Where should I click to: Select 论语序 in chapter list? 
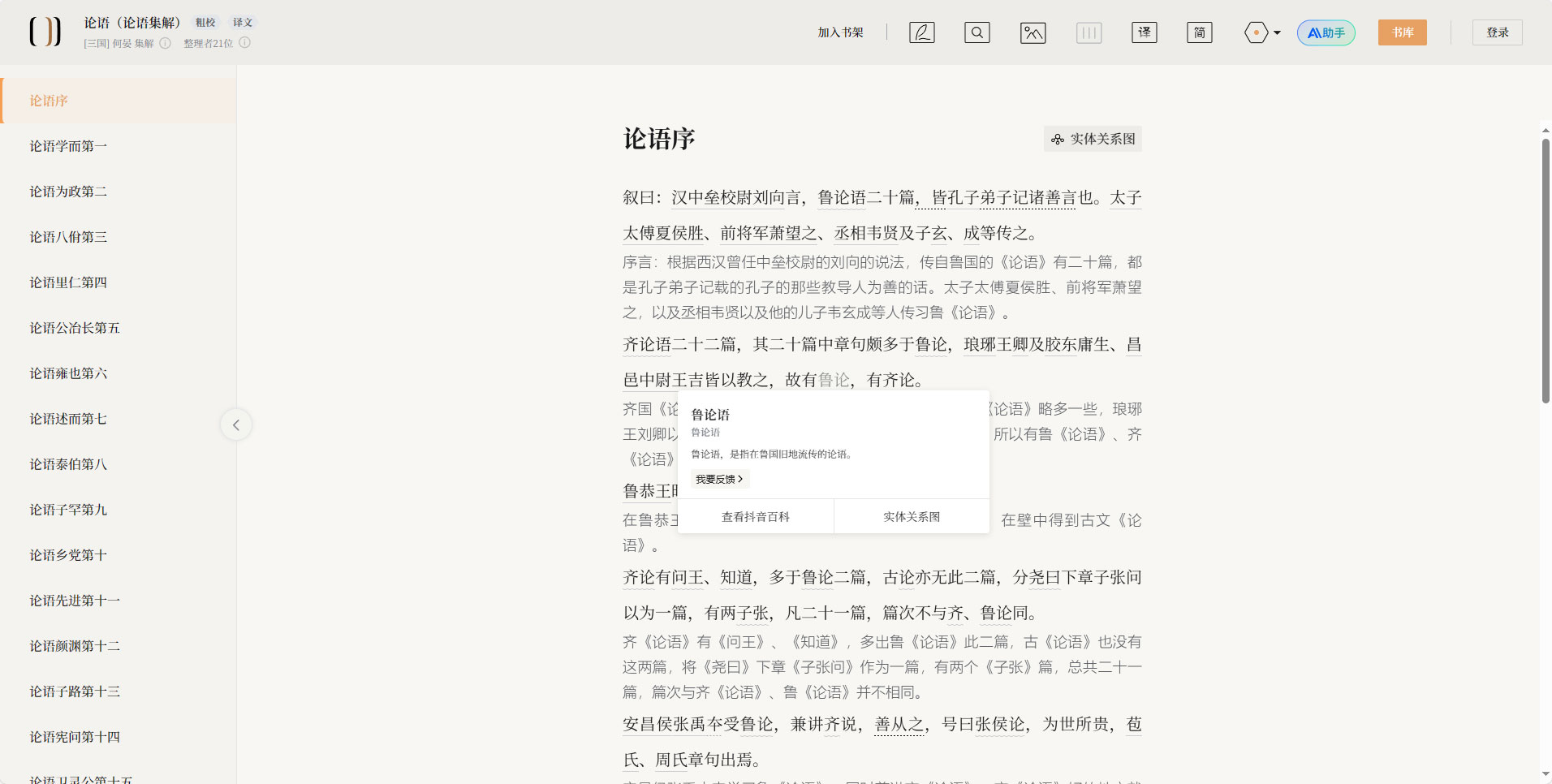119,101
